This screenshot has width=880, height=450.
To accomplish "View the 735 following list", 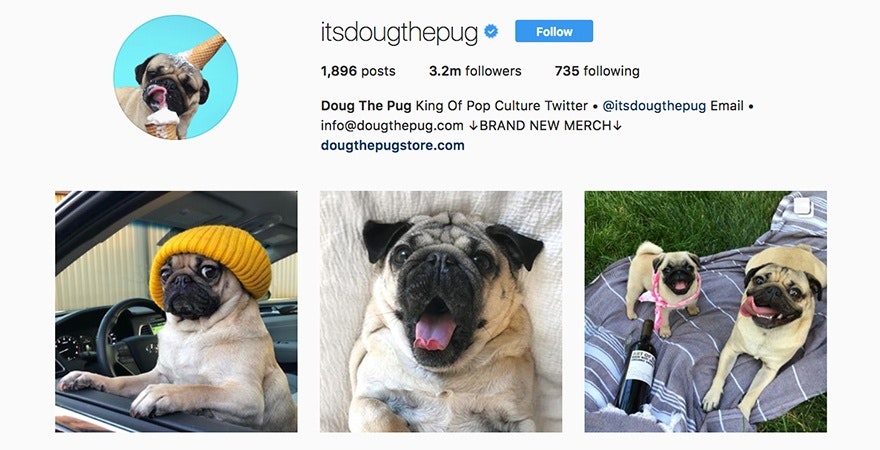I will [597, 71].
